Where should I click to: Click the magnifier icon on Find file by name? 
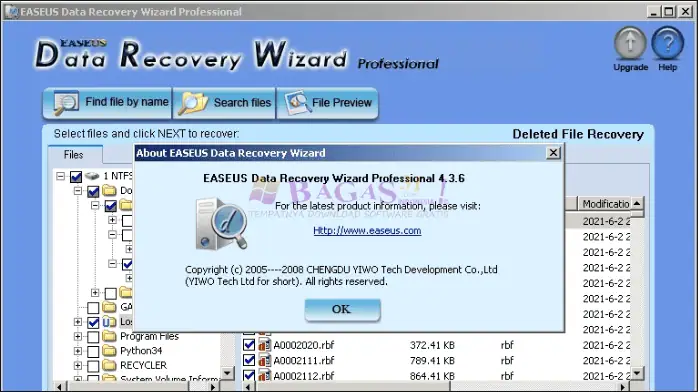65,103
